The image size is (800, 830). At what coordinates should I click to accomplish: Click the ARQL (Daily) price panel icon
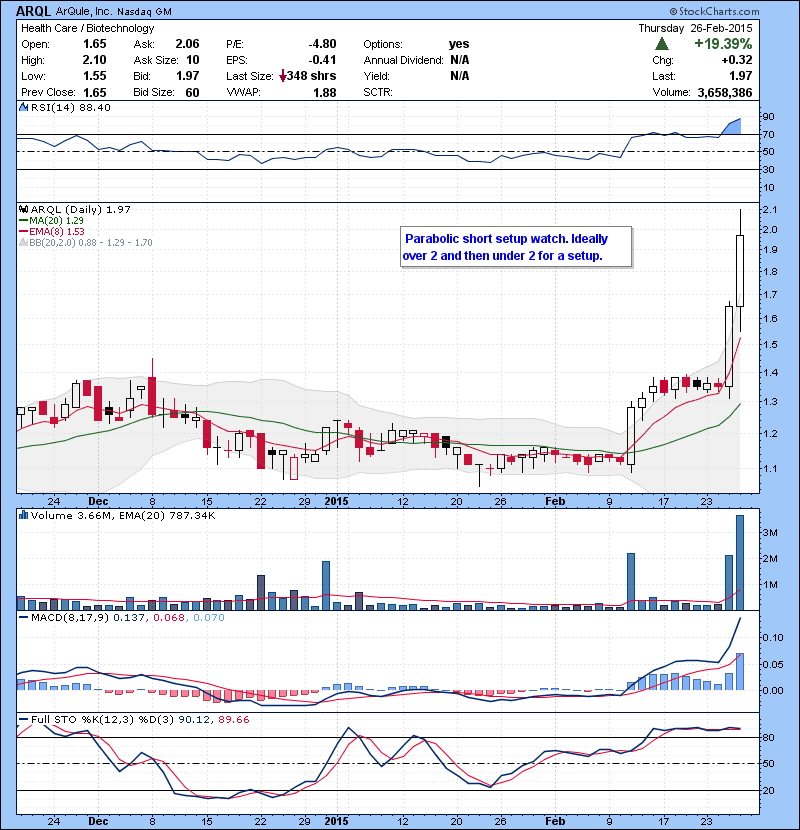pos(22,207)
